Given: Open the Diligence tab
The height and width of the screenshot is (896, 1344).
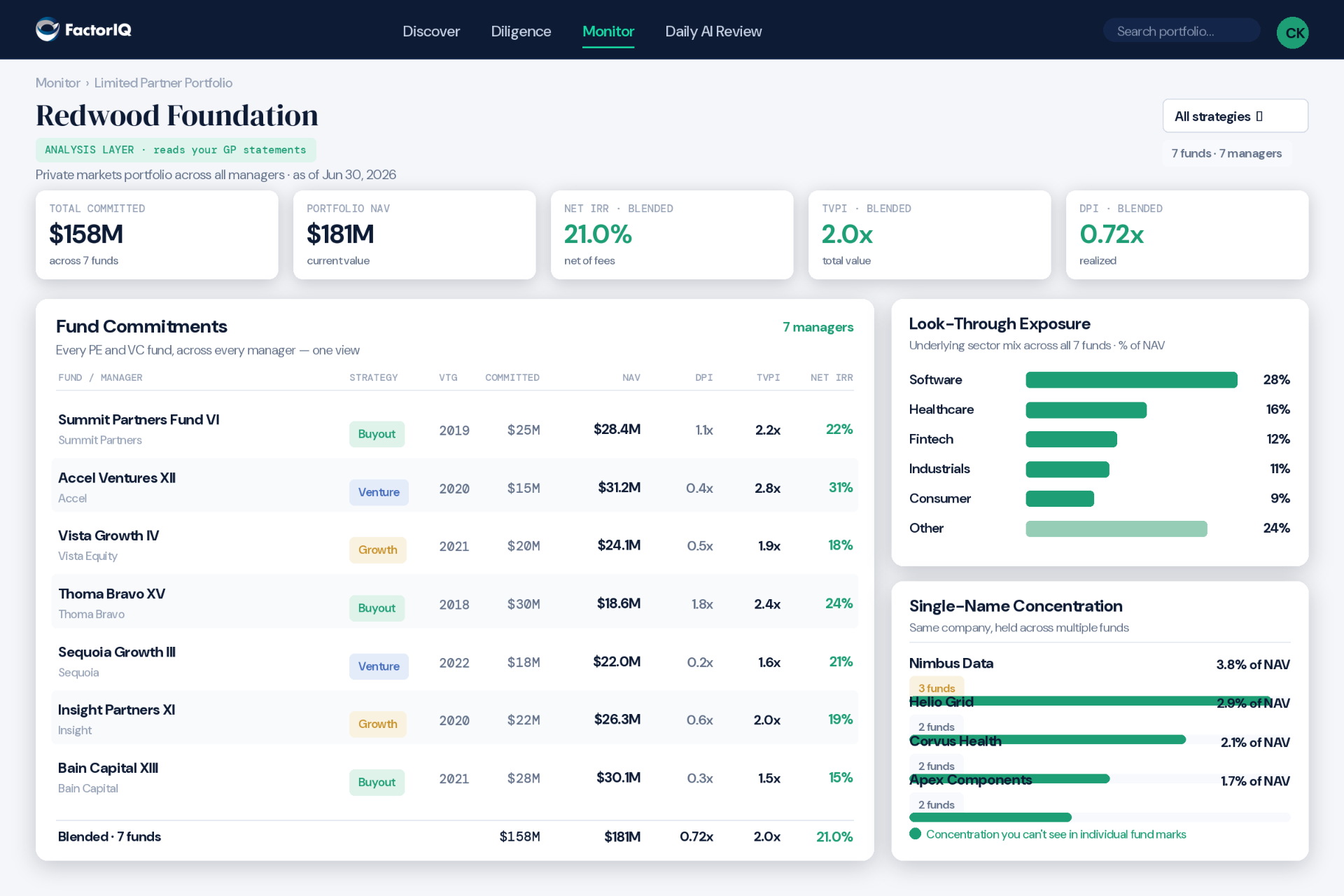Looking at the screenshot, I should (521, 31).
